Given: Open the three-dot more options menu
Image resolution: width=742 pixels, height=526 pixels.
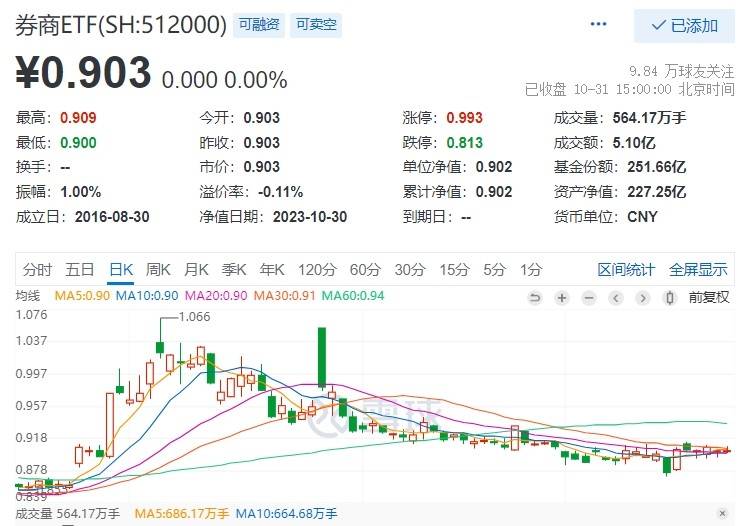Looking at the screenshot, I should [599, 24].
